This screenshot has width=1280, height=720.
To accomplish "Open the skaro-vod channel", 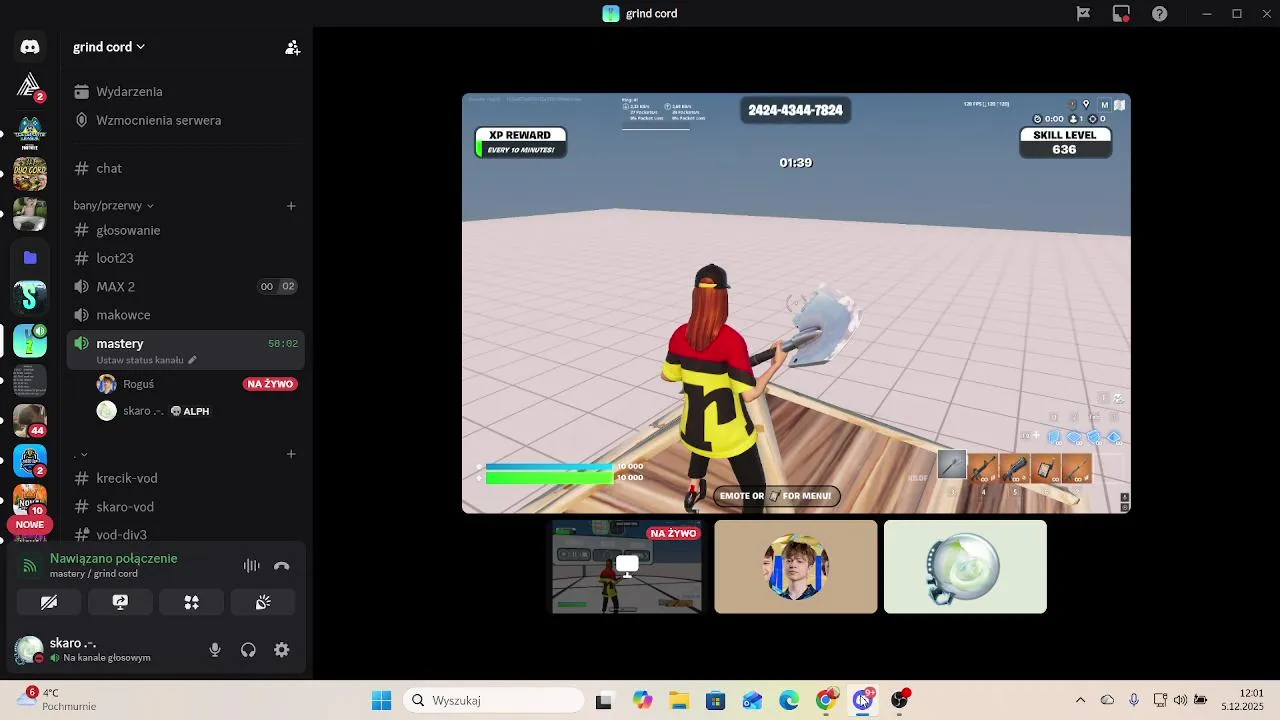I will (125, 507).
